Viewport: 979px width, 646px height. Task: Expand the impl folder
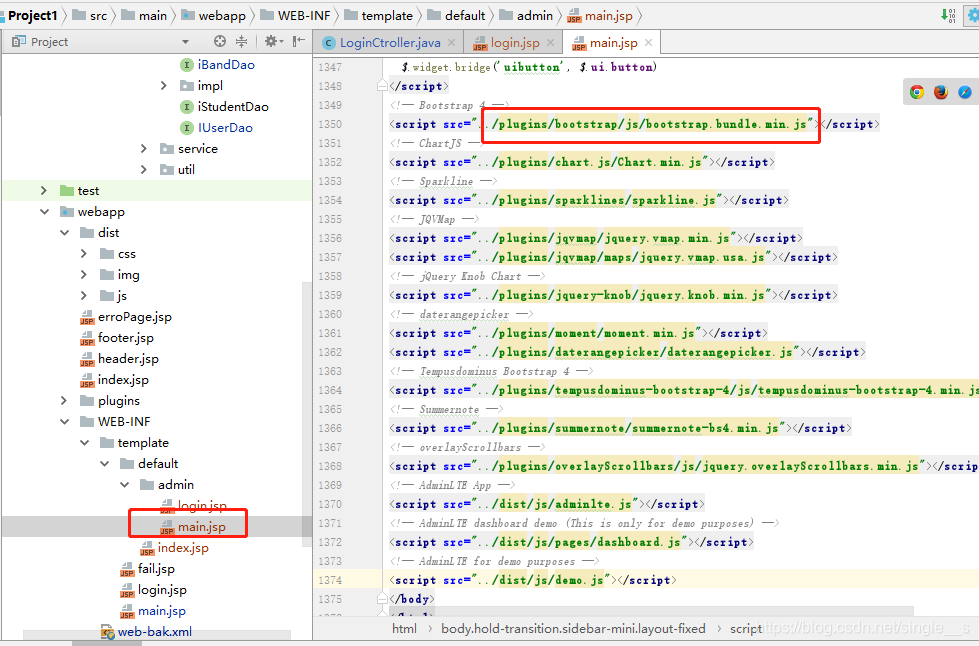[164, 86]
